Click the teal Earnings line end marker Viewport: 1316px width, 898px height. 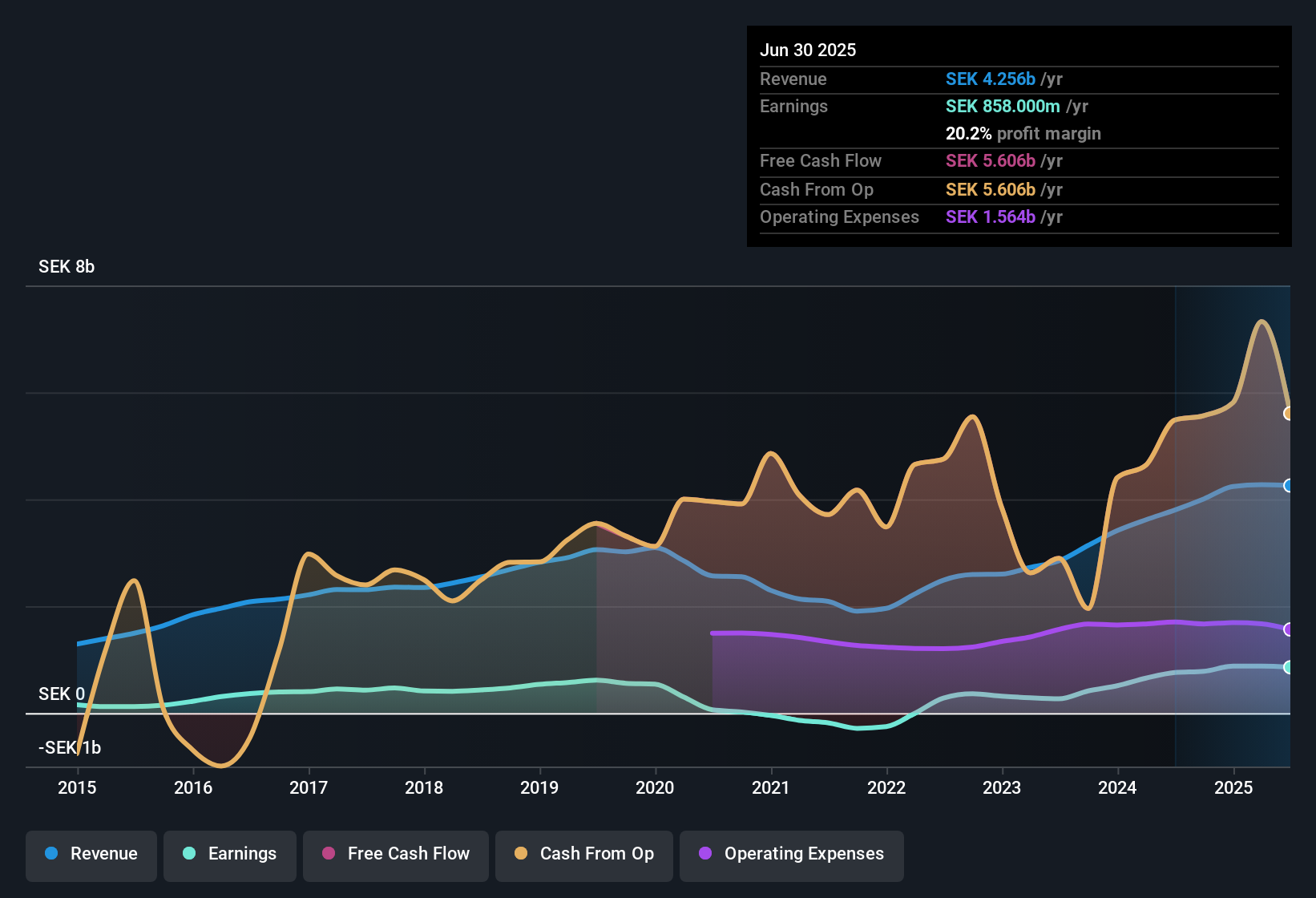click(x=1288, y=667)
